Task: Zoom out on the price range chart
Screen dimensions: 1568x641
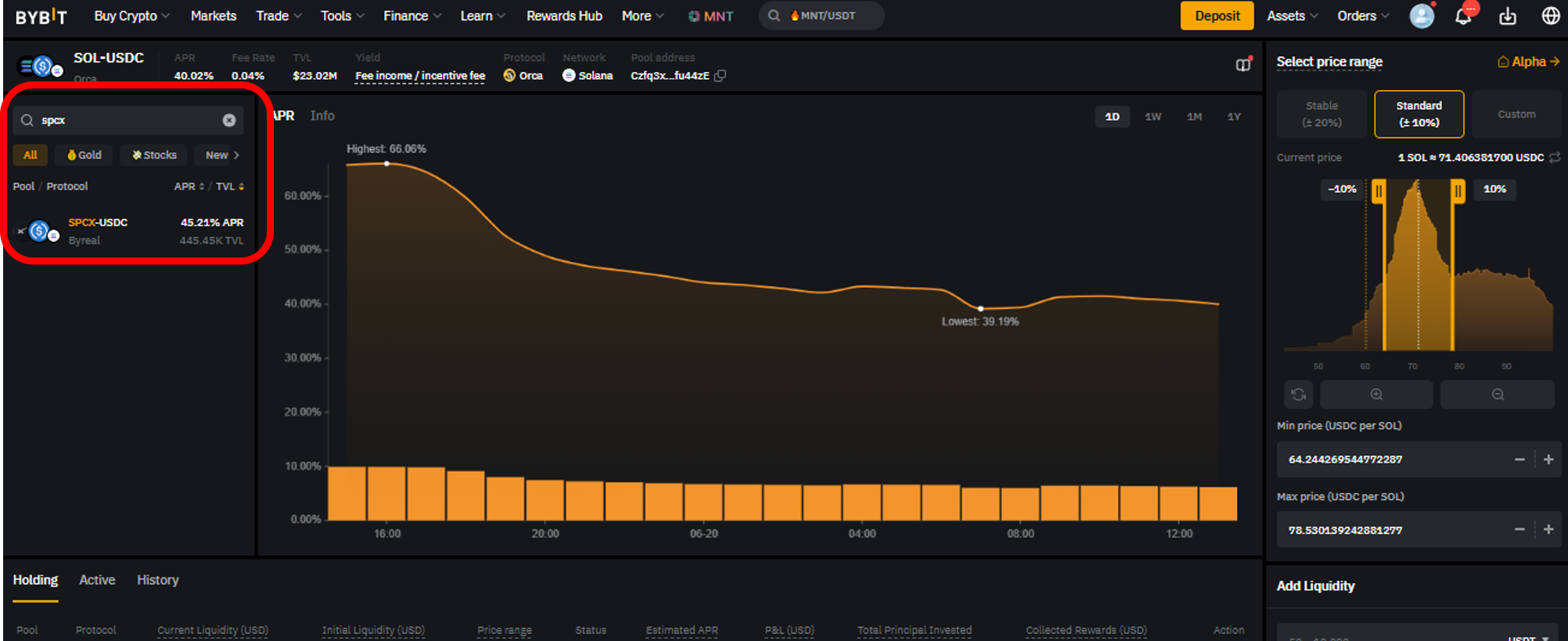Action: coord(1498,394)
